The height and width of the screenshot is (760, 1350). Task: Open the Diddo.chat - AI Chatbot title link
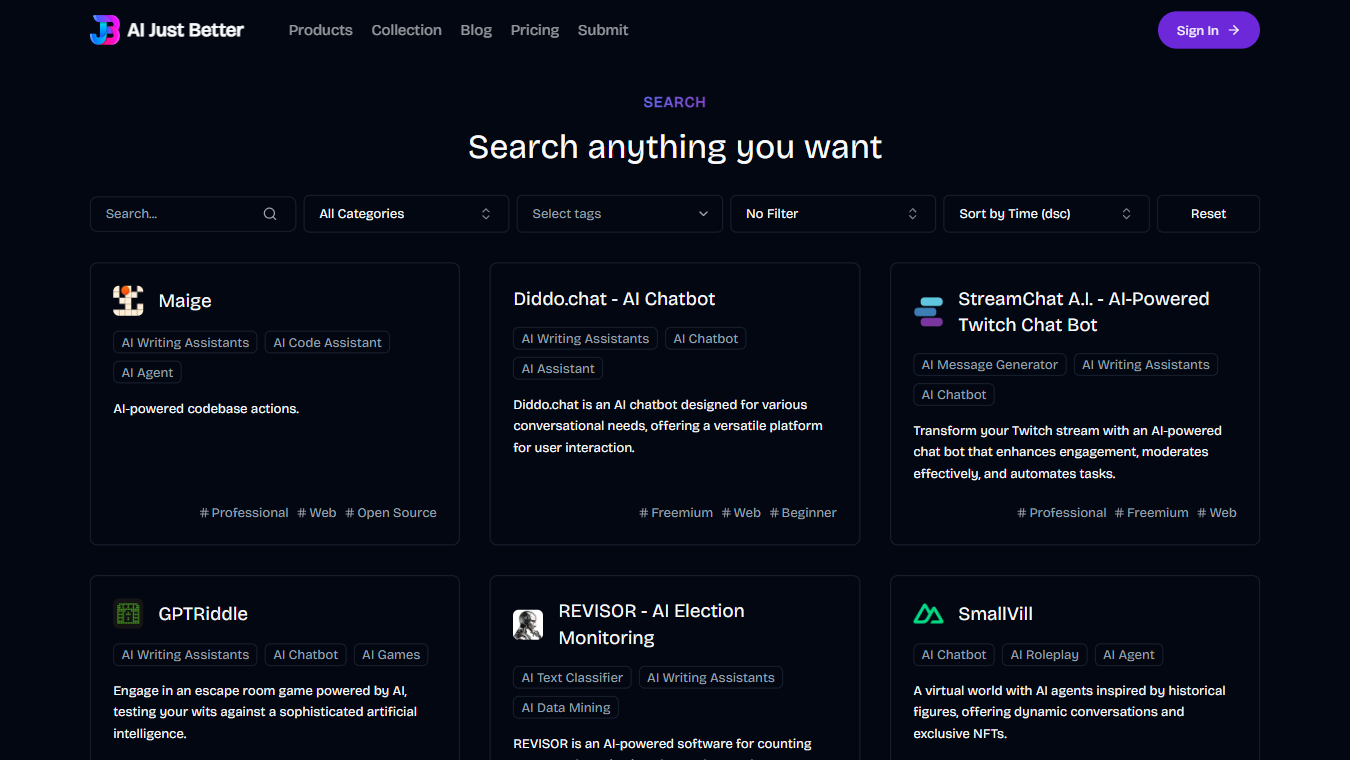coord(614,298)
